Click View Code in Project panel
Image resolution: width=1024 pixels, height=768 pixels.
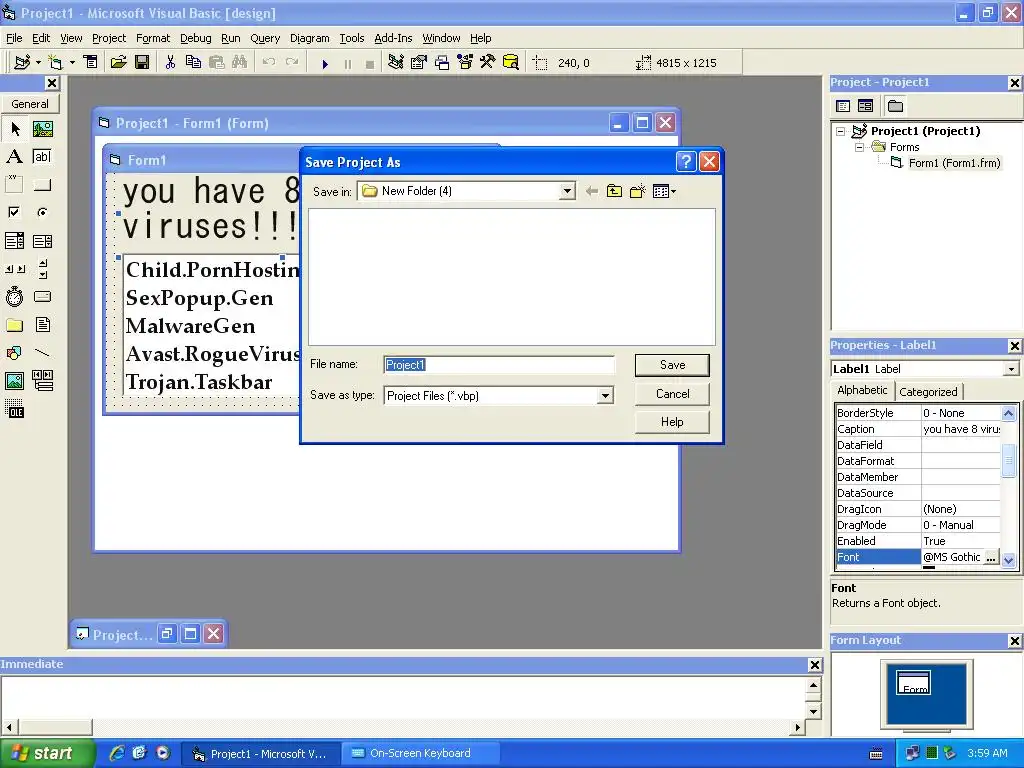pyautogui.click(x=842, y=106)
